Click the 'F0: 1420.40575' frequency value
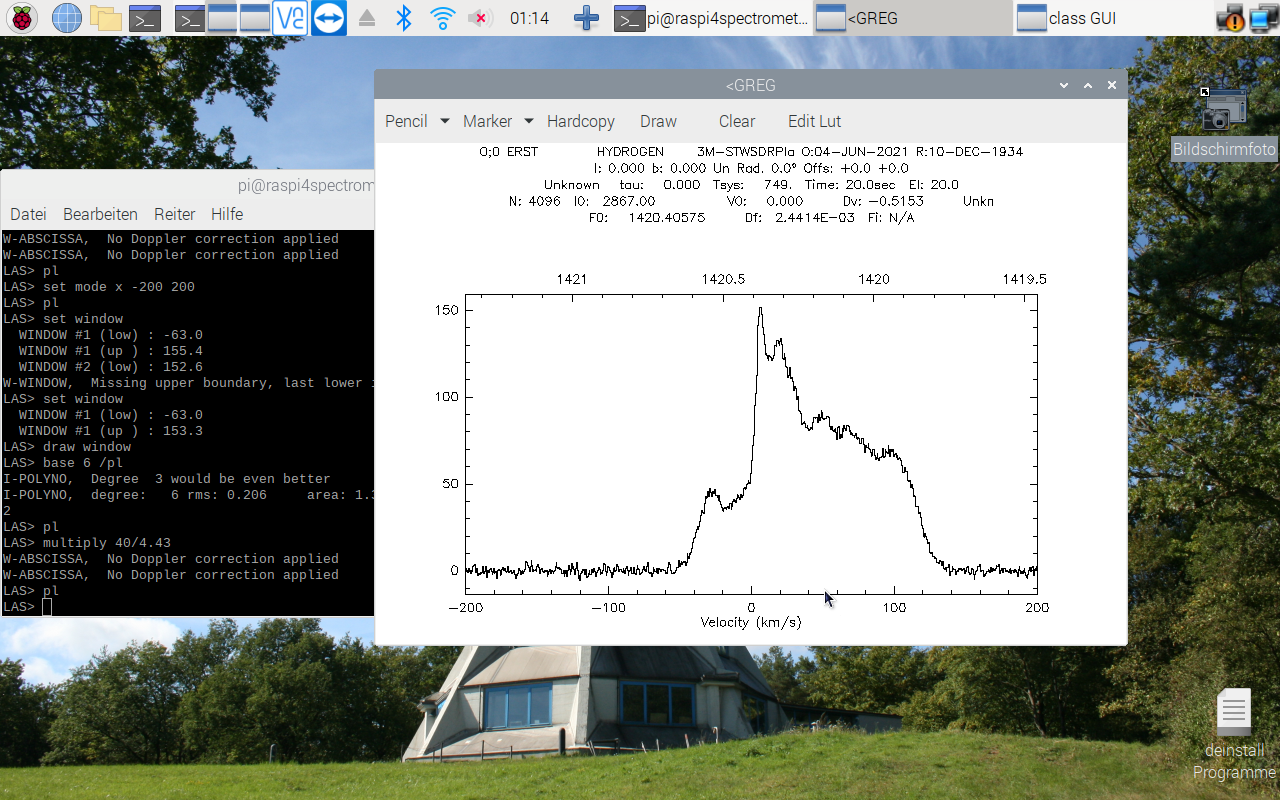 tap(647, 218)
